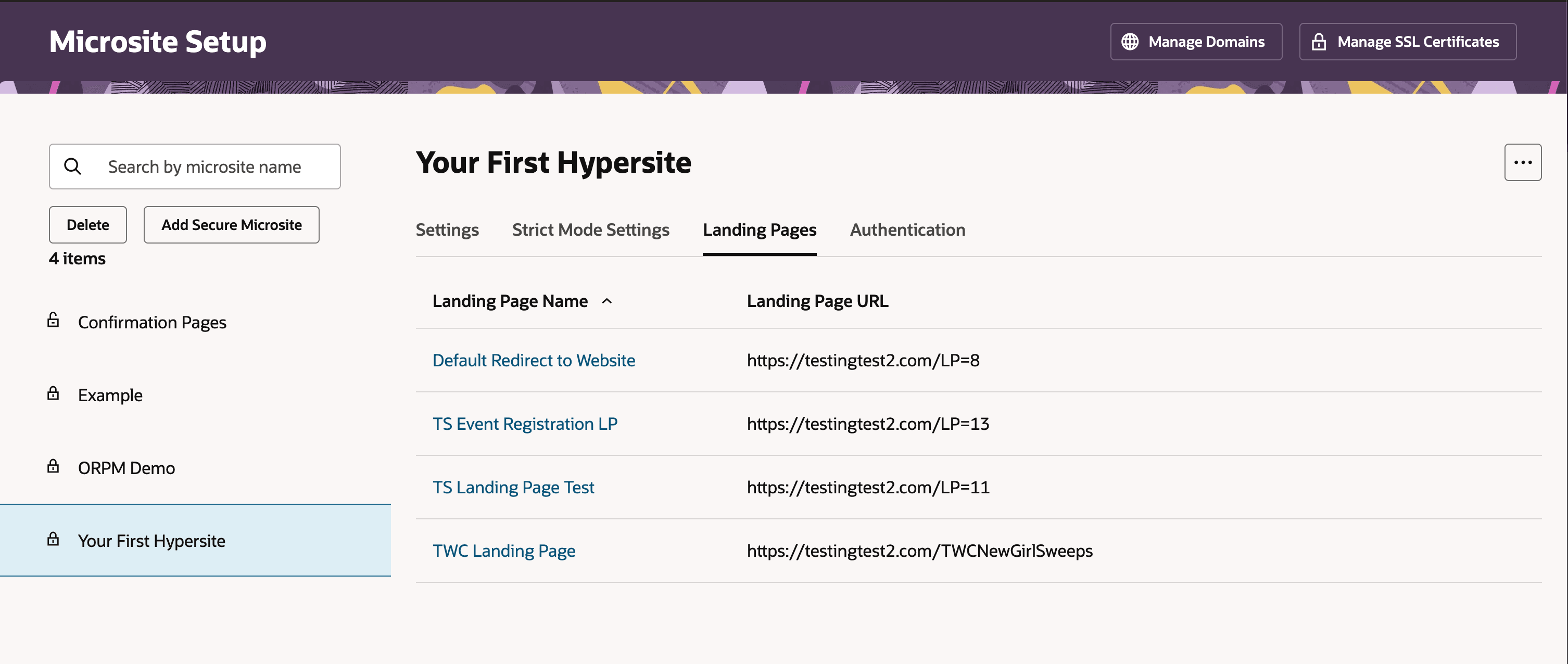Toggle the Landing Page Name sort arrow
This screenshot has width=1568, height=664.
[607, 301]
